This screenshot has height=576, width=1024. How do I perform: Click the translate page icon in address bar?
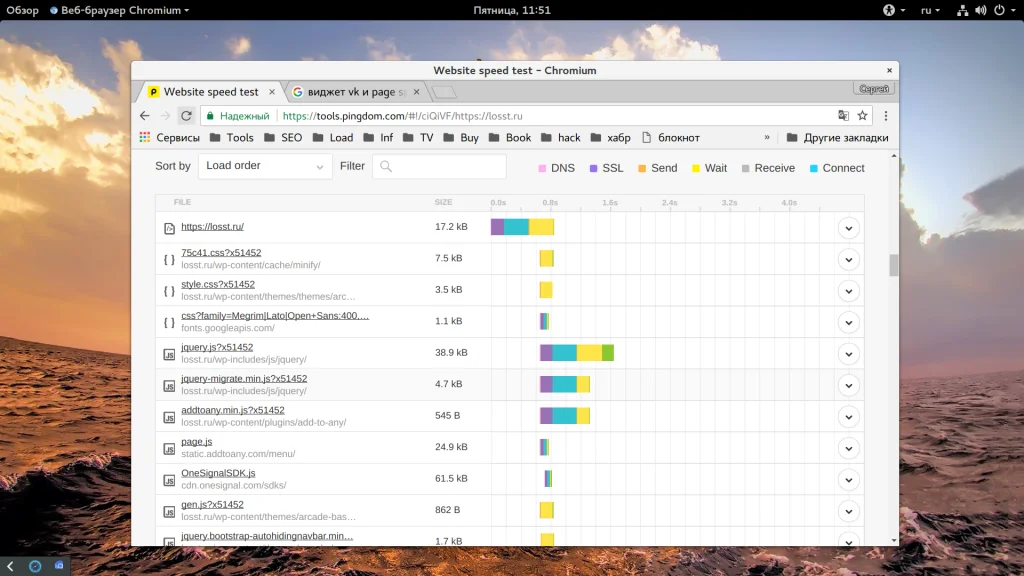tap(843, 116)
